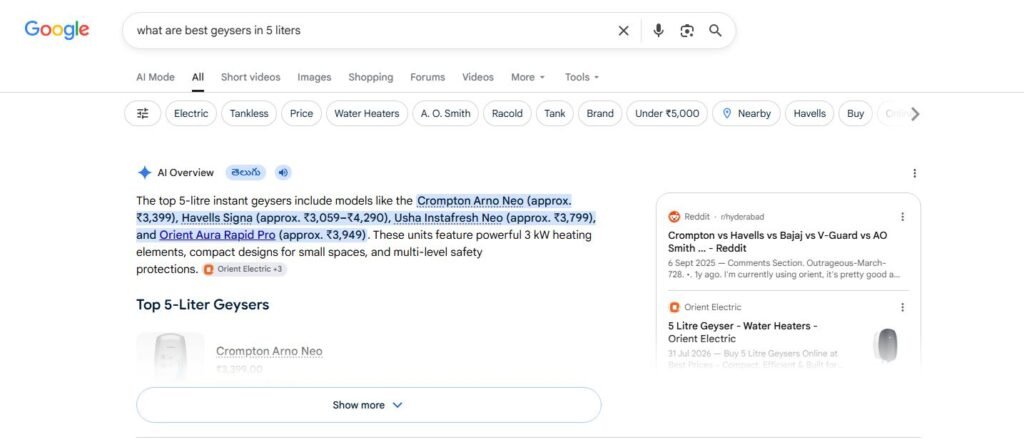Open options for Orient Electric source card

point(903,307)
